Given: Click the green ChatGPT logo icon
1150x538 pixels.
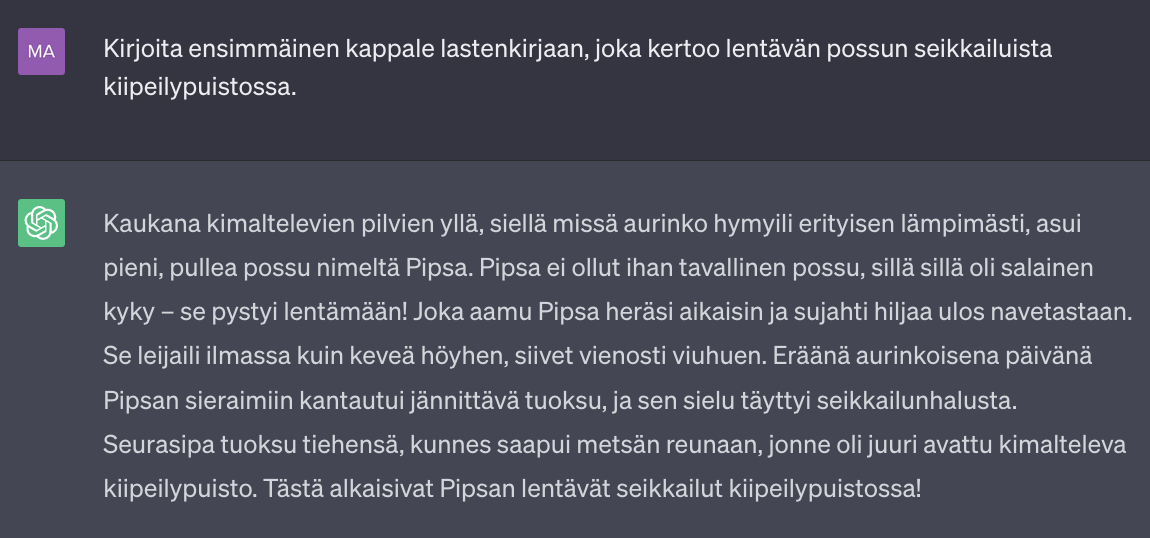Looking at the screenshot, I should 41,223.
